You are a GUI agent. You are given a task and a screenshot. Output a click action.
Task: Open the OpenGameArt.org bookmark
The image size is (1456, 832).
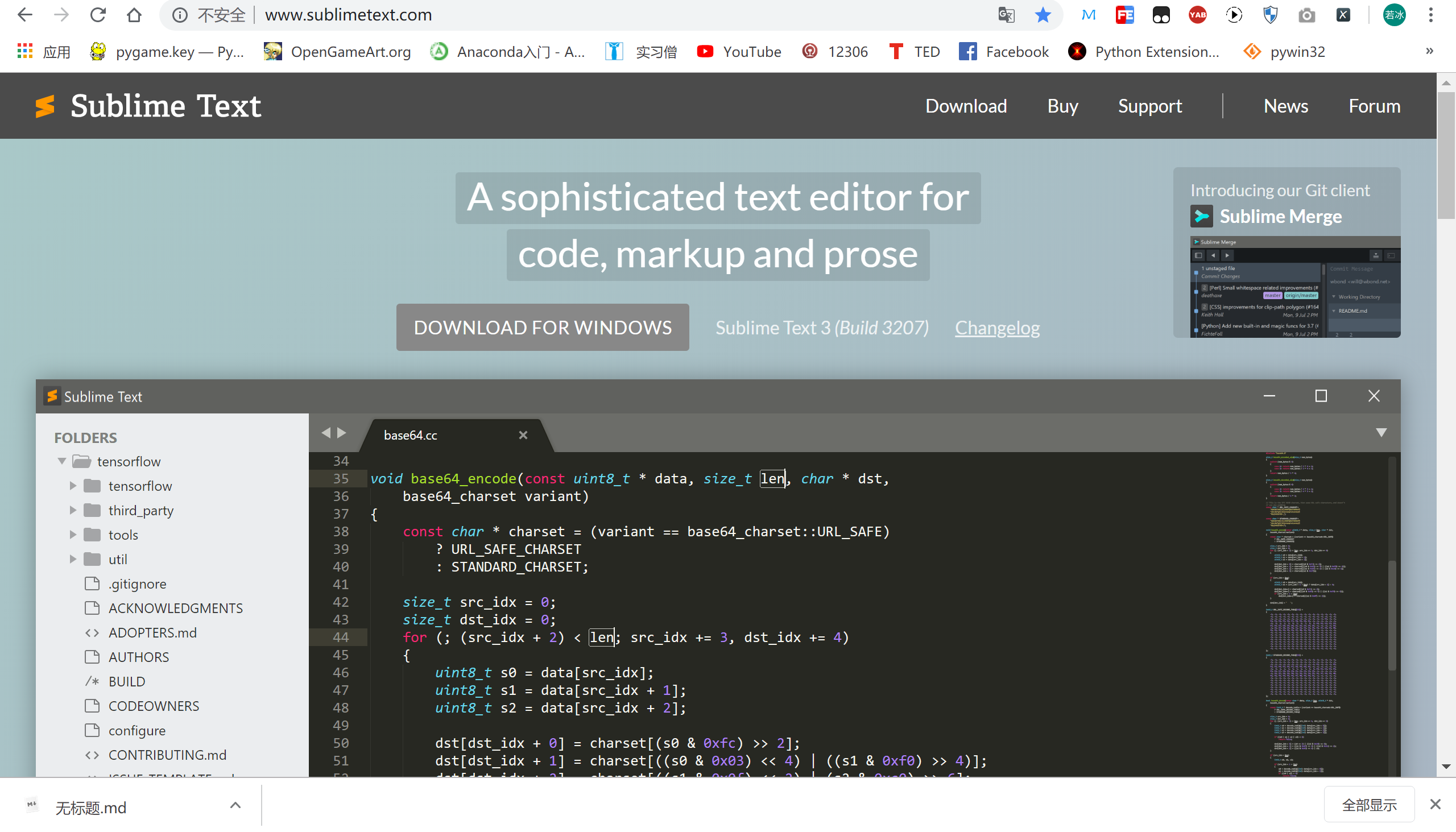[x=337, y=51]
